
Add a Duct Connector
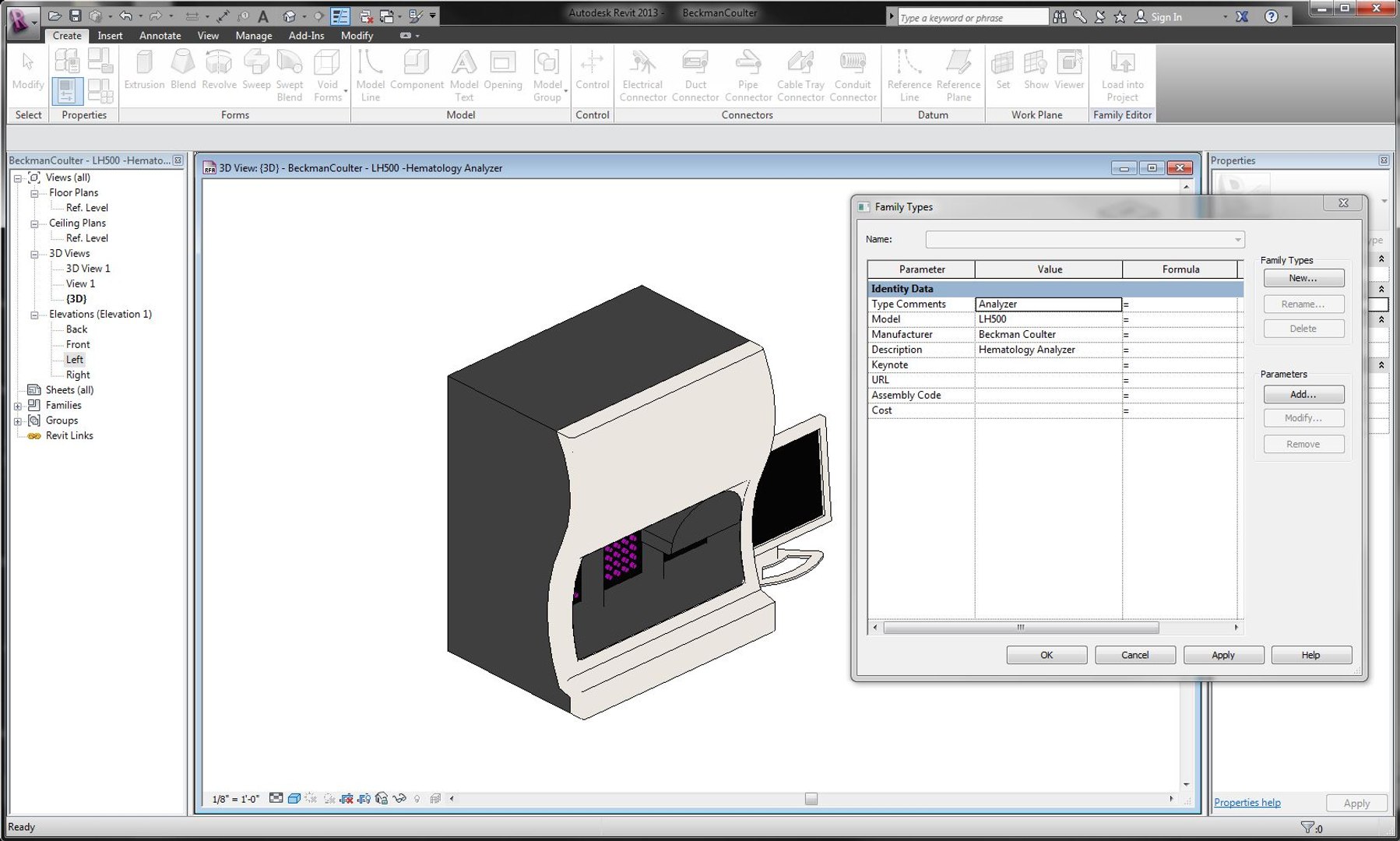[x=695, y=76]
